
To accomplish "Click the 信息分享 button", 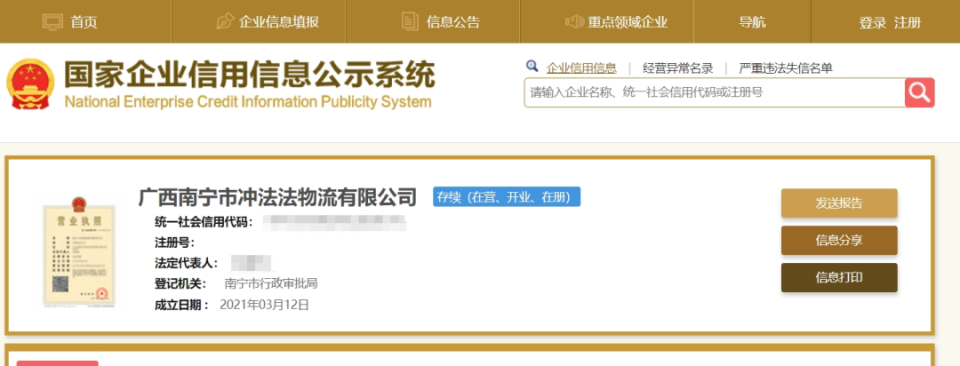I will (839, 241).
